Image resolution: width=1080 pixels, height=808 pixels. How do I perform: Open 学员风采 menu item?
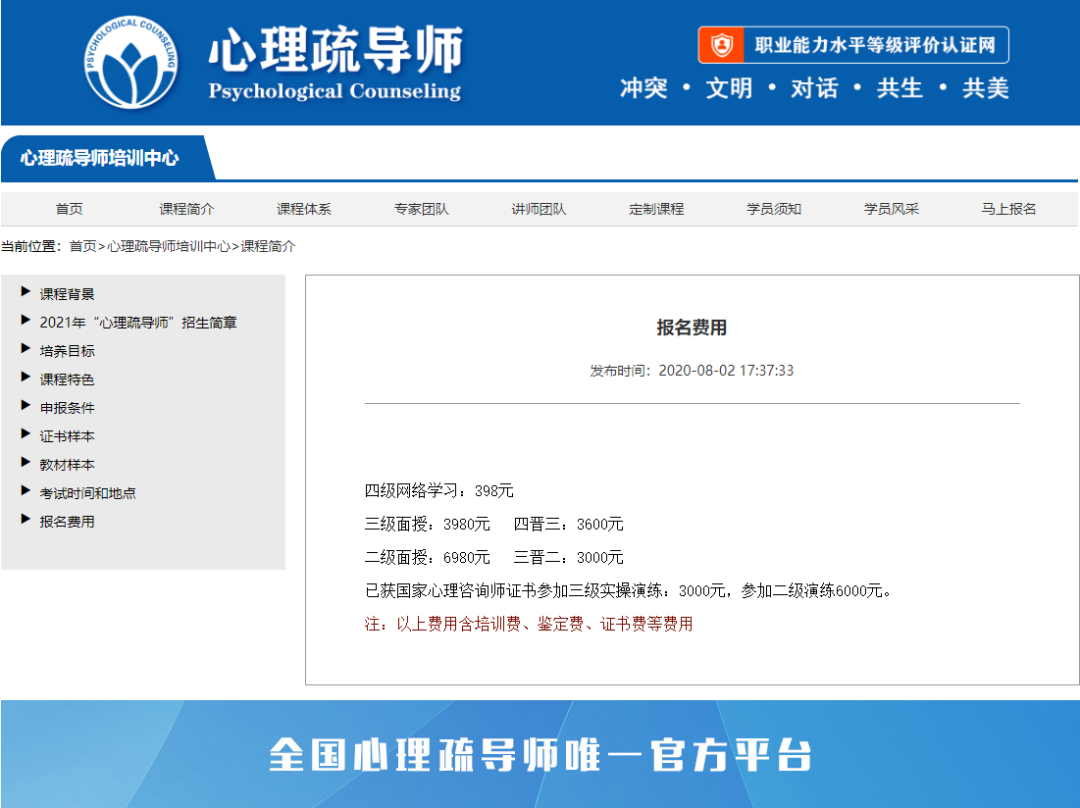point(891,209)
